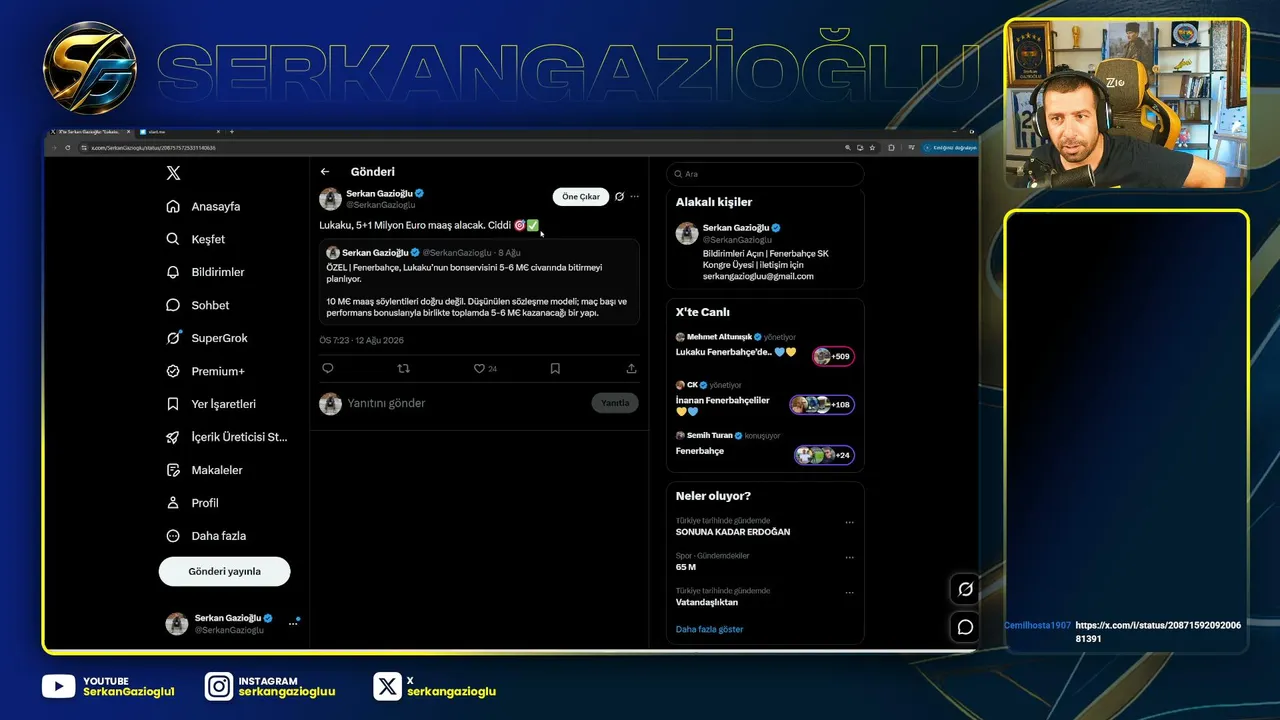Switch to the first X browser tab
Image resolution: width=1280 pixels, height=720 pixels.
point(91,132)
